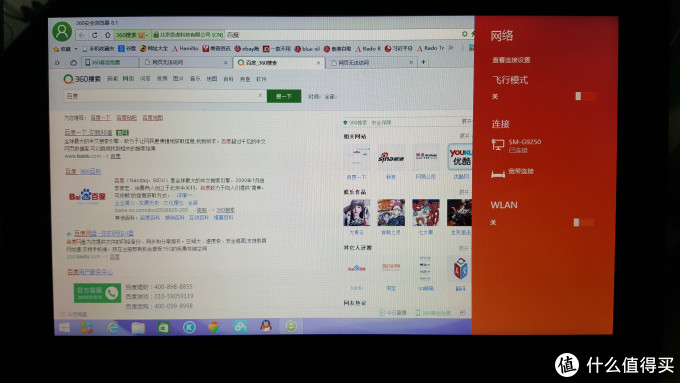680x383 pixels.
Task: Open the QQ penguin taskbar icon
Action: coord(266,326)
